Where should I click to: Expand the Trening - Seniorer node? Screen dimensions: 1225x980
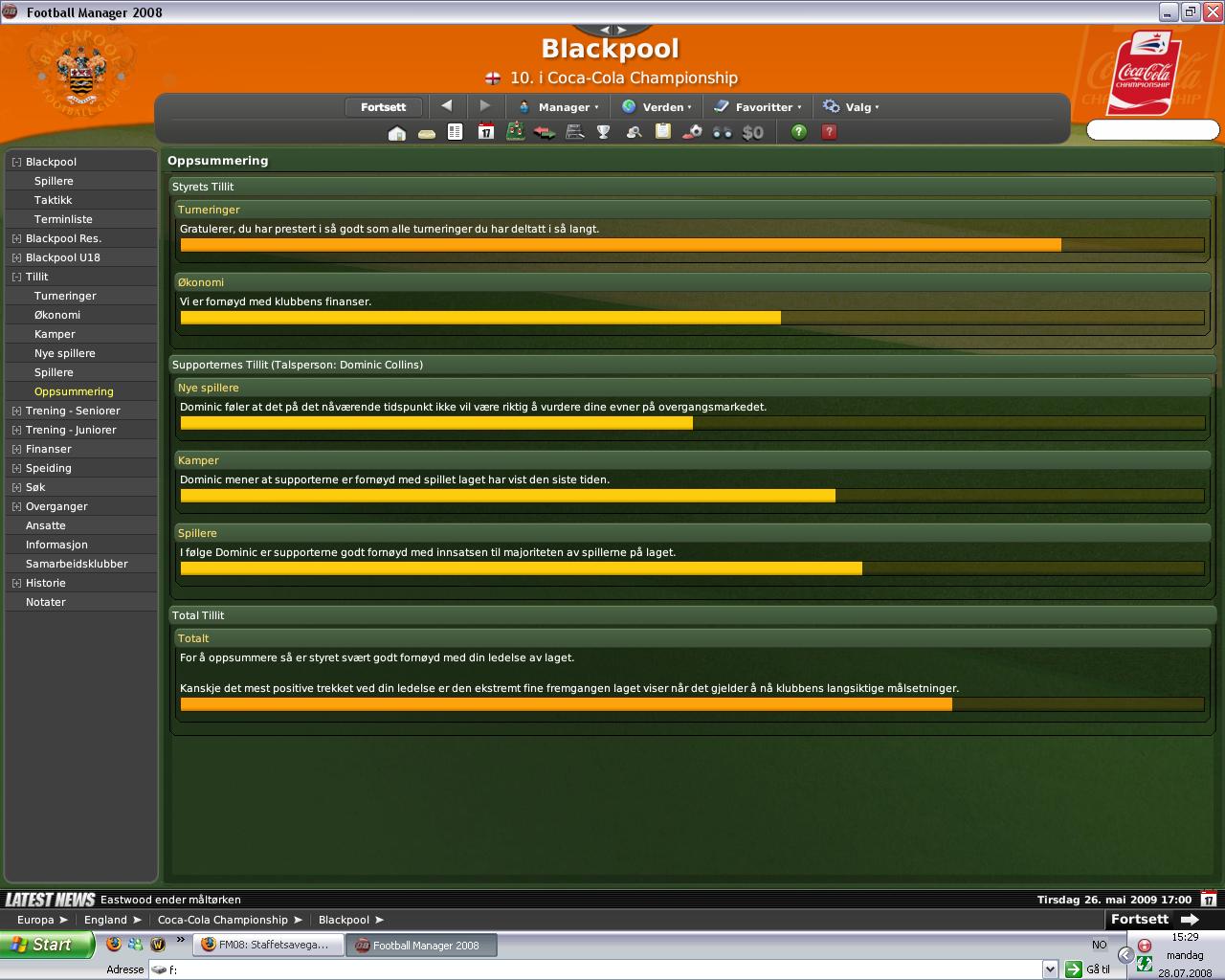tap(16, 411)
